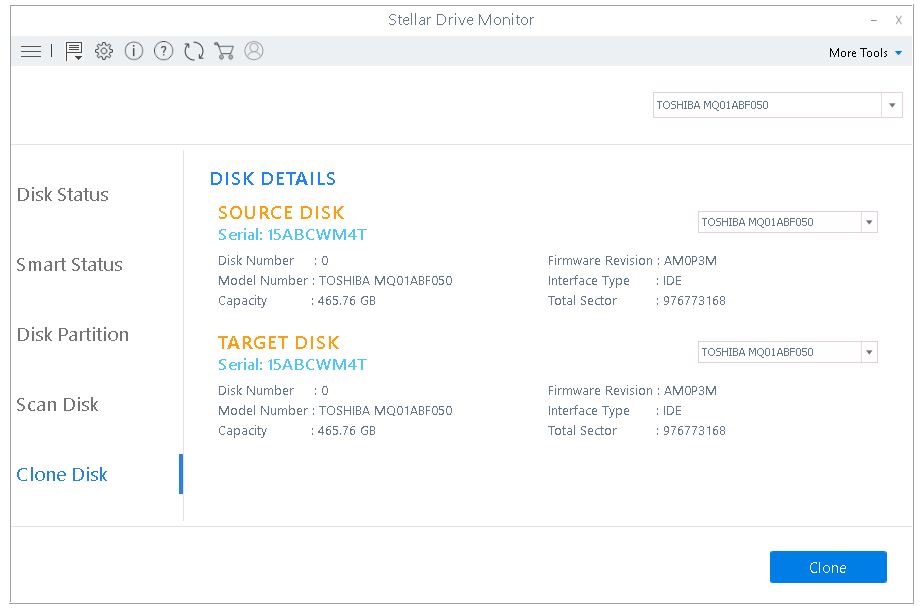Screen dimensions: 924x613
Task: Click the user account icon
Action: 254,51
